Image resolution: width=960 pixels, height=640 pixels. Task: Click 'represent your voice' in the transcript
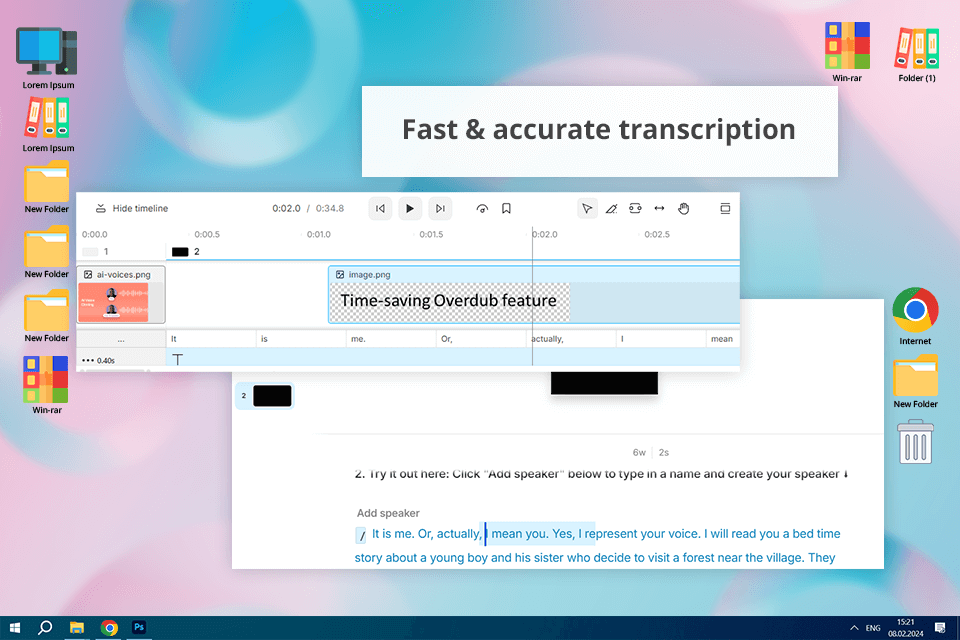pyautogui.click(x=642, y=533)
